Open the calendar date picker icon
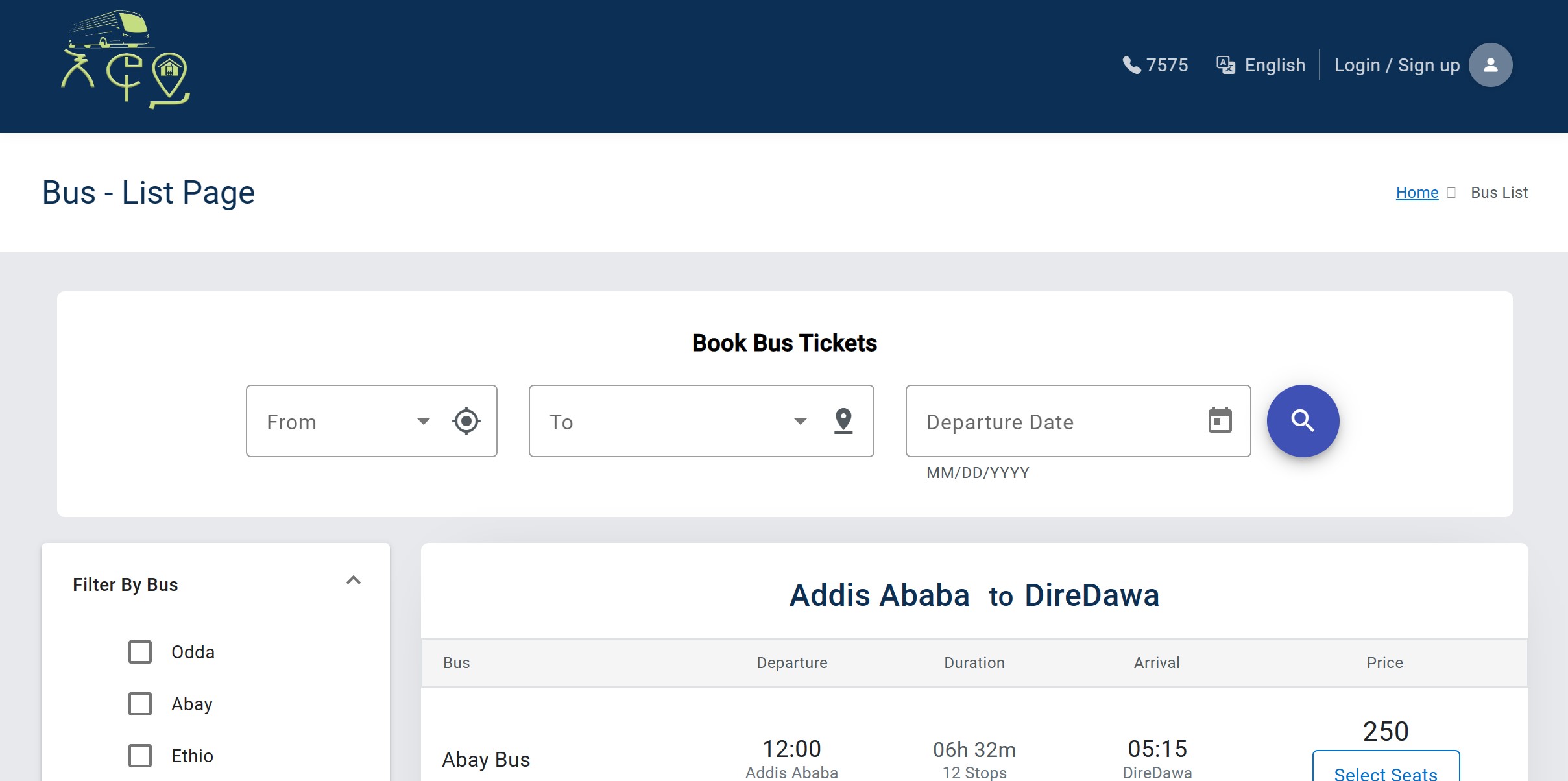Viewport: 1568px width, 781px height. pyautogui.click(x=1220, y=420)
